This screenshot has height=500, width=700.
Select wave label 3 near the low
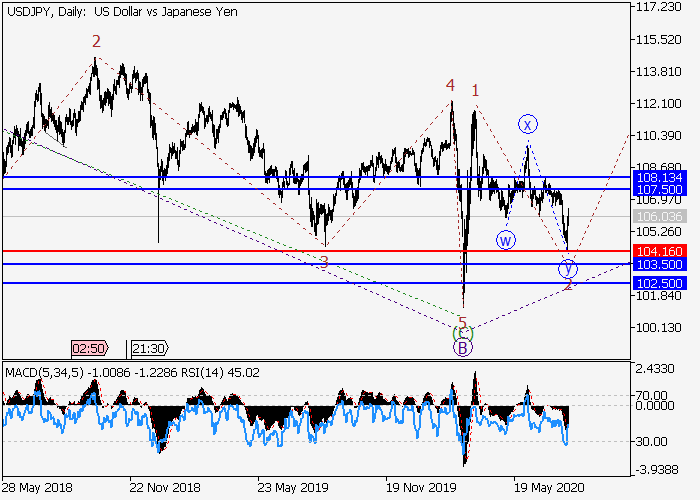324,262
